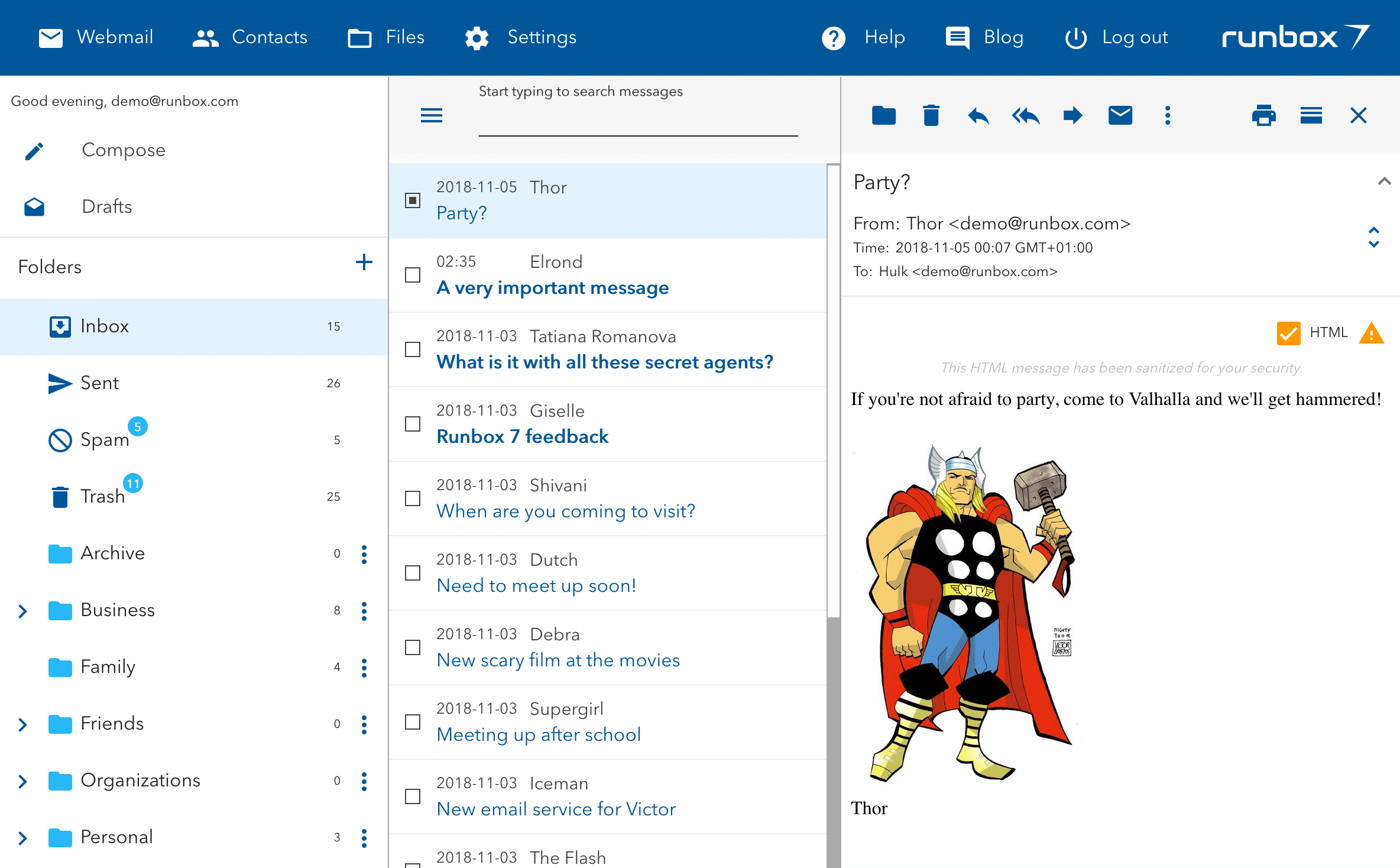Click the Reply arrow icon
This screenshot has width=1400, height=868.
click(978, 115)
